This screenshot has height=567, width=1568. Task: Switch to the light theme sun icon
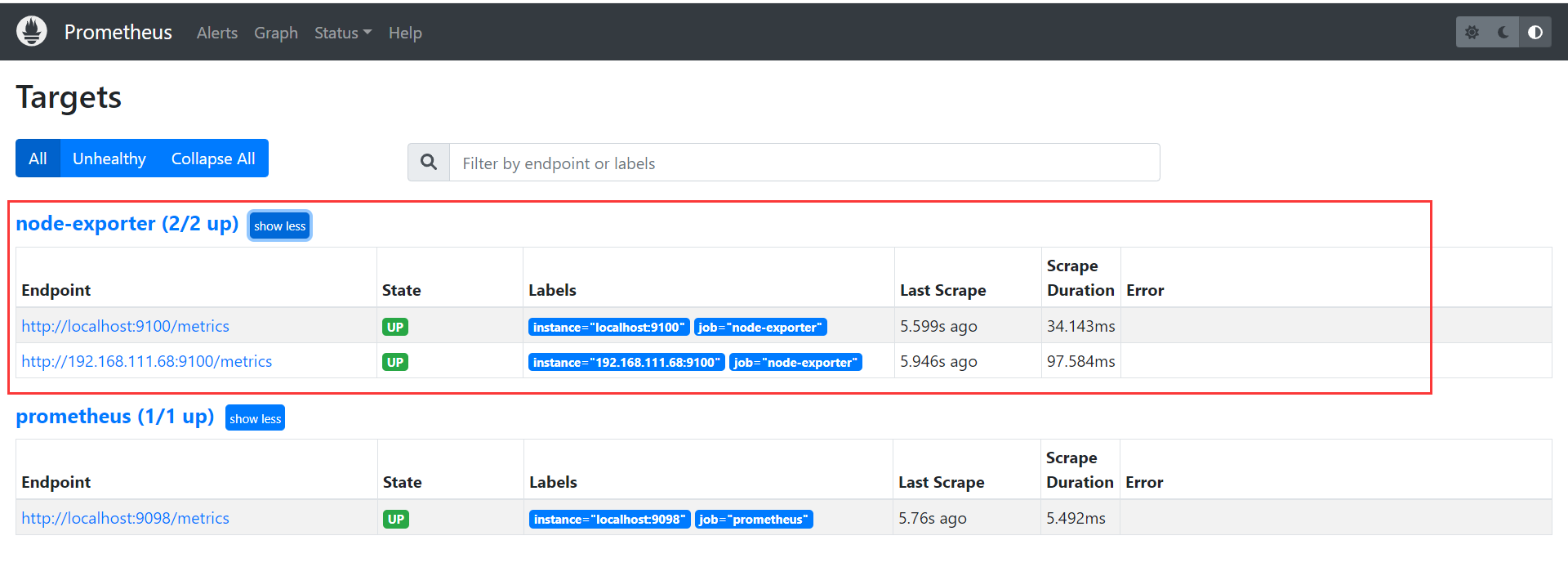coord(1472,32)
